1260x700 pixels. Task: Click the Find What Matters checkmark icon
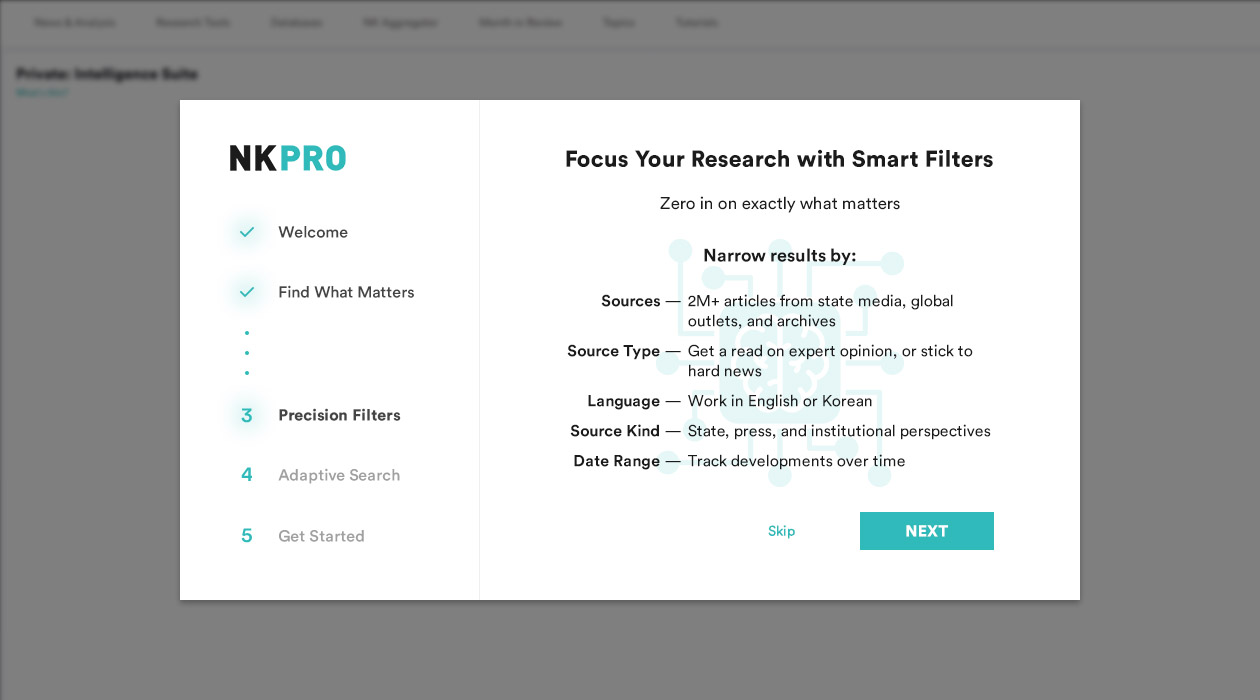pos(247,292)
